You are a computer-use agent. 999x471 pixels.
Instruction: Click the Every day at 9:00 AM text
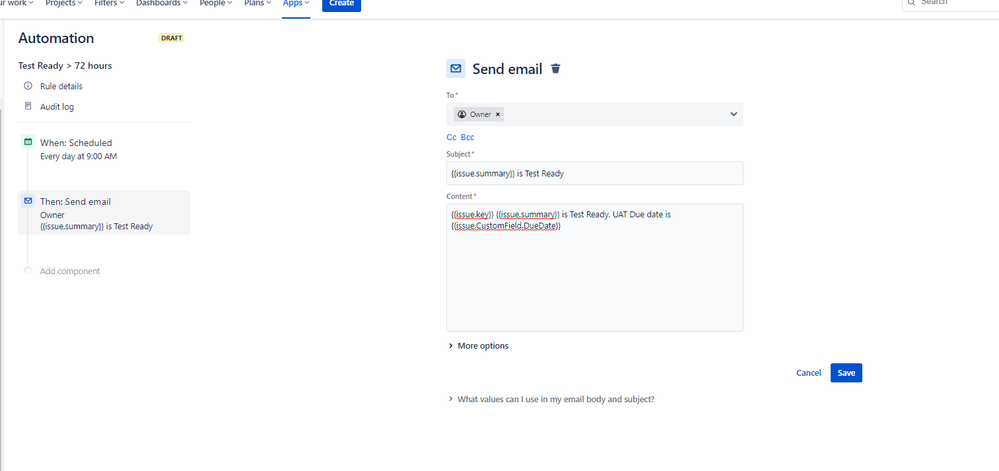pos(78,156)
